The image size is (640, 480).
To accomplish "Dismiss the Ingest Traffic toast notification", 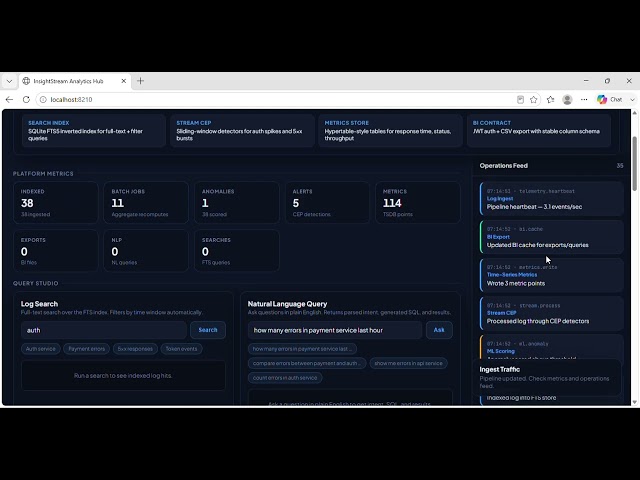I will coord(546,378).
